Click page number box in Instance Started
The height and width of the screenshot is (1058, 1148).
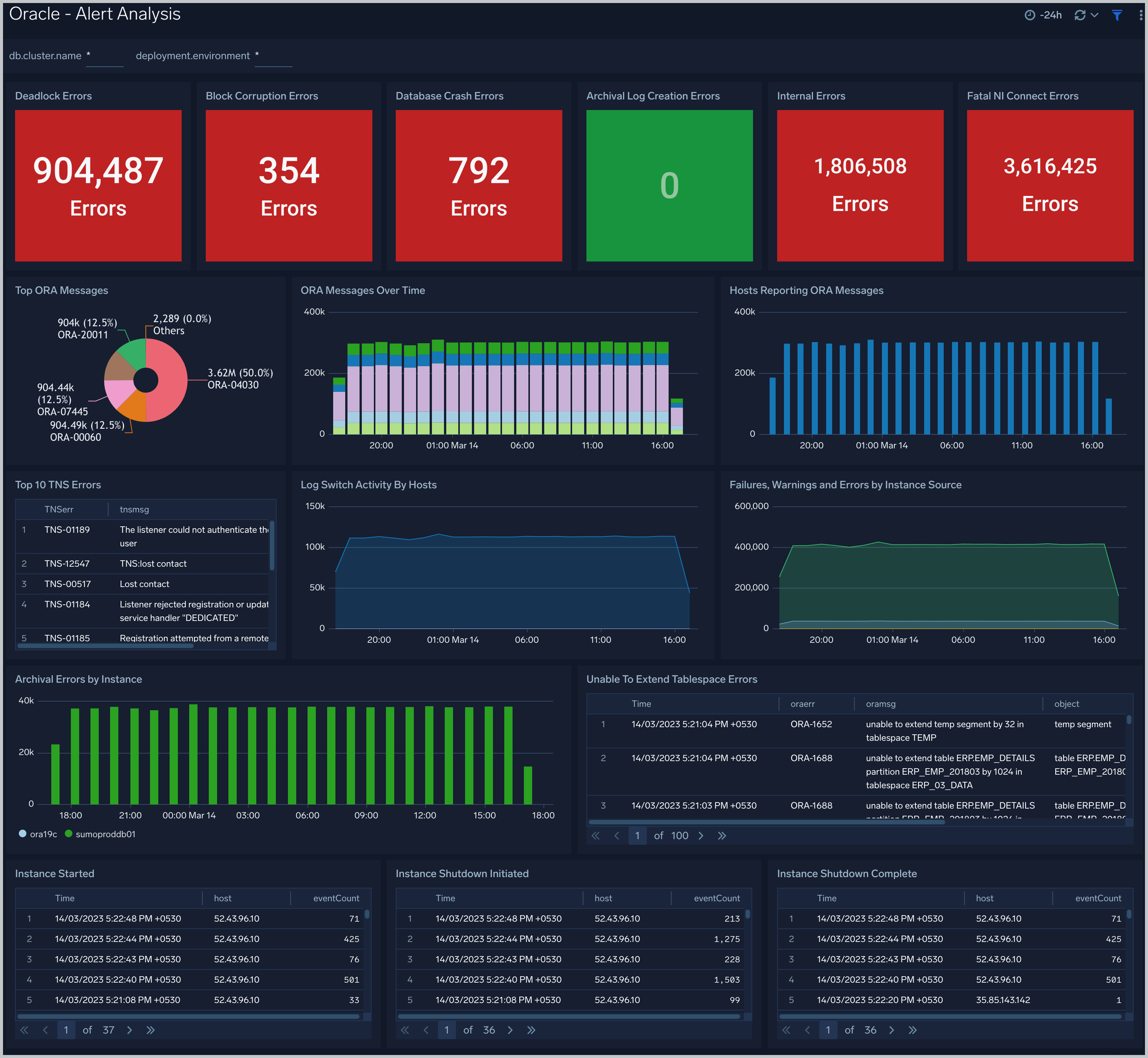[66, 1030]
